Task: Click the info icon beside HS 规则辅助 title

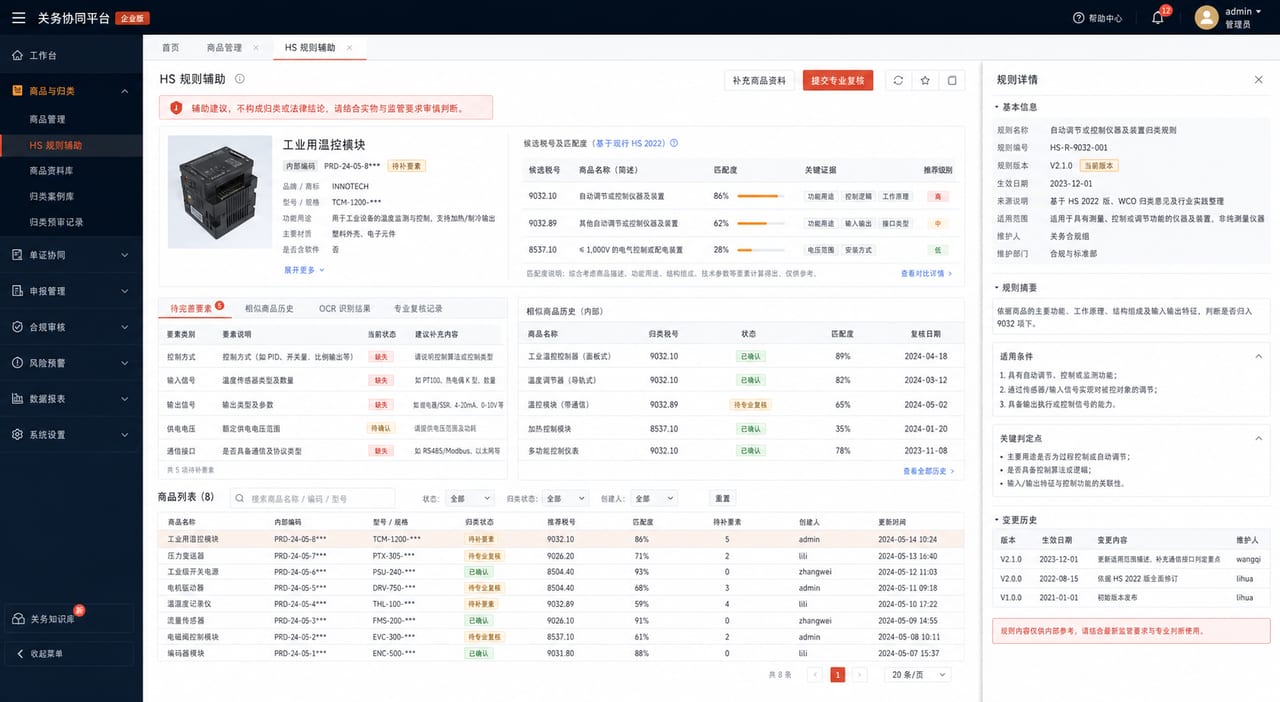Action: pyautogui.click(x=240, y=79)
